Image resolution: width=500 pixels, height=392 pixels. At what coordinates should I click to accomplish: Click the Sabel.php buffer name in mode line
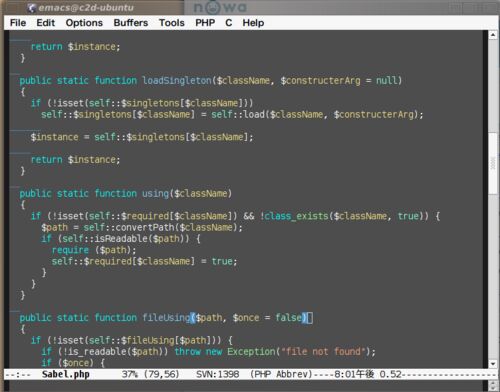click(x=66, y=374)
